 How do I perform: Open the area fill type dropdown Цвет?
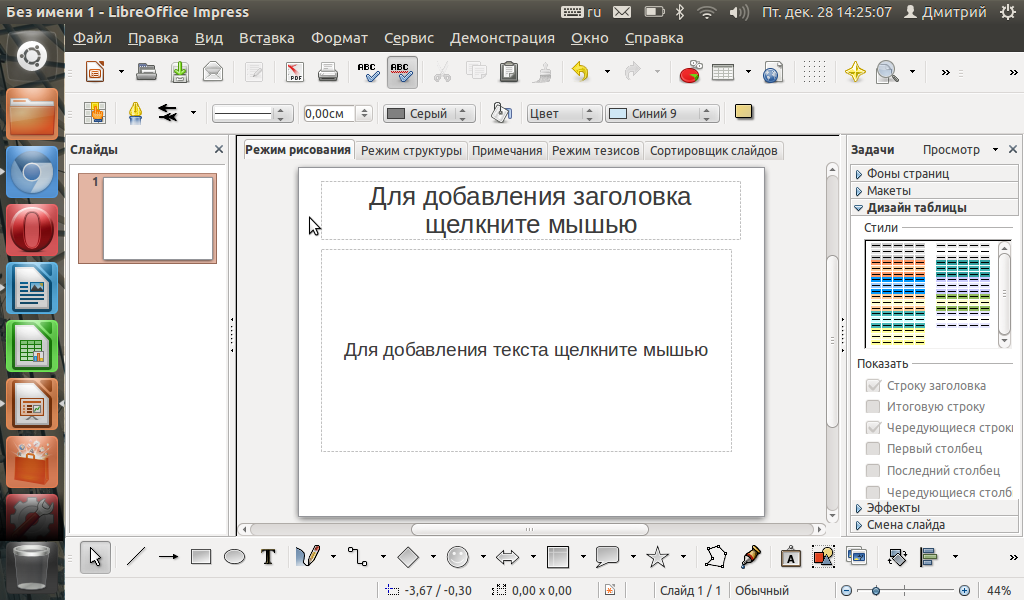coord(564,114)
